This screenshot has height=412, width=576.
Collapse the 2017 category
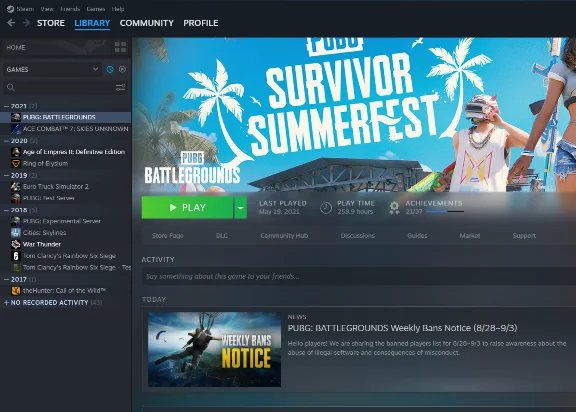pyautogui.click(x=6, y=279)
